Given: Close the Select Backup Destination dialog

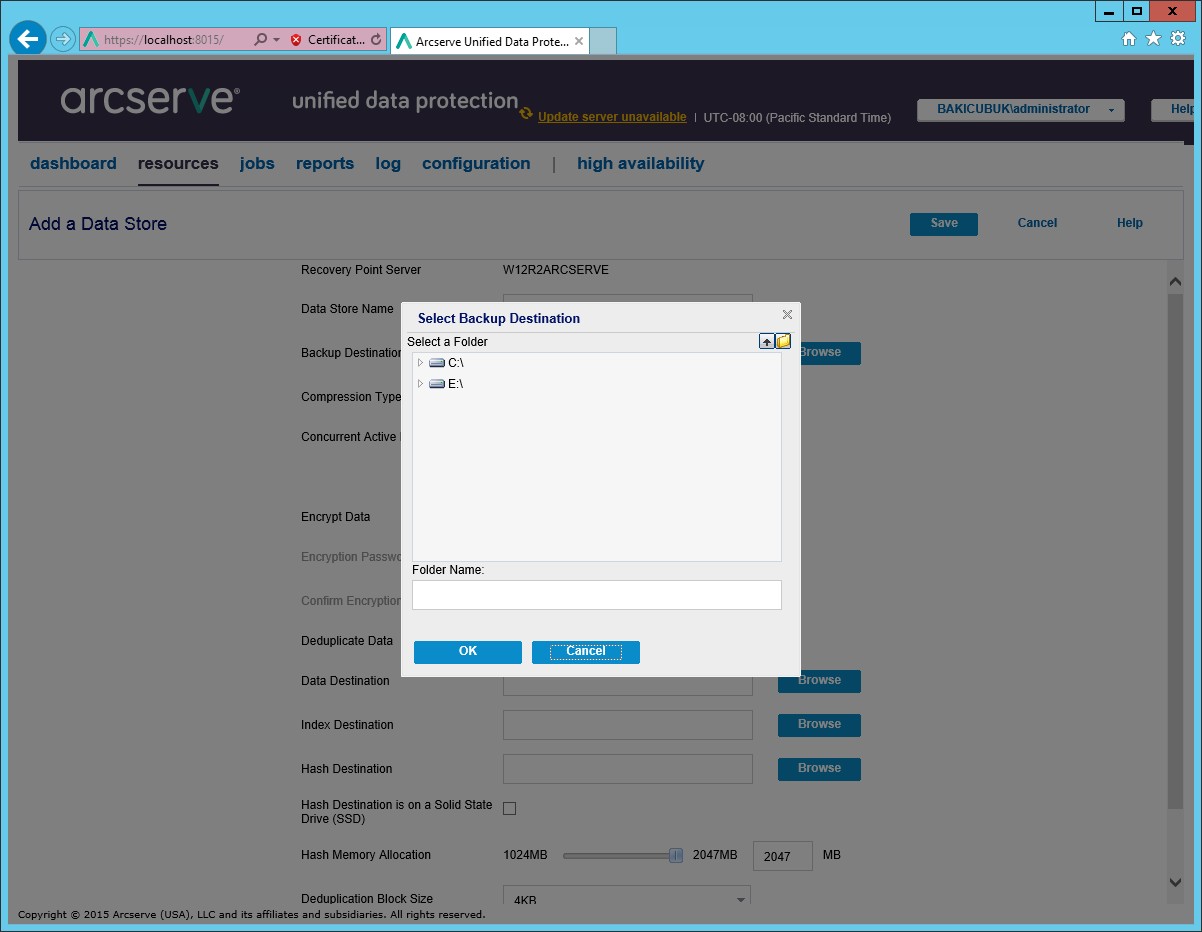Looking at the screenshot, I should pyautogui.click(x=787, y=315).
